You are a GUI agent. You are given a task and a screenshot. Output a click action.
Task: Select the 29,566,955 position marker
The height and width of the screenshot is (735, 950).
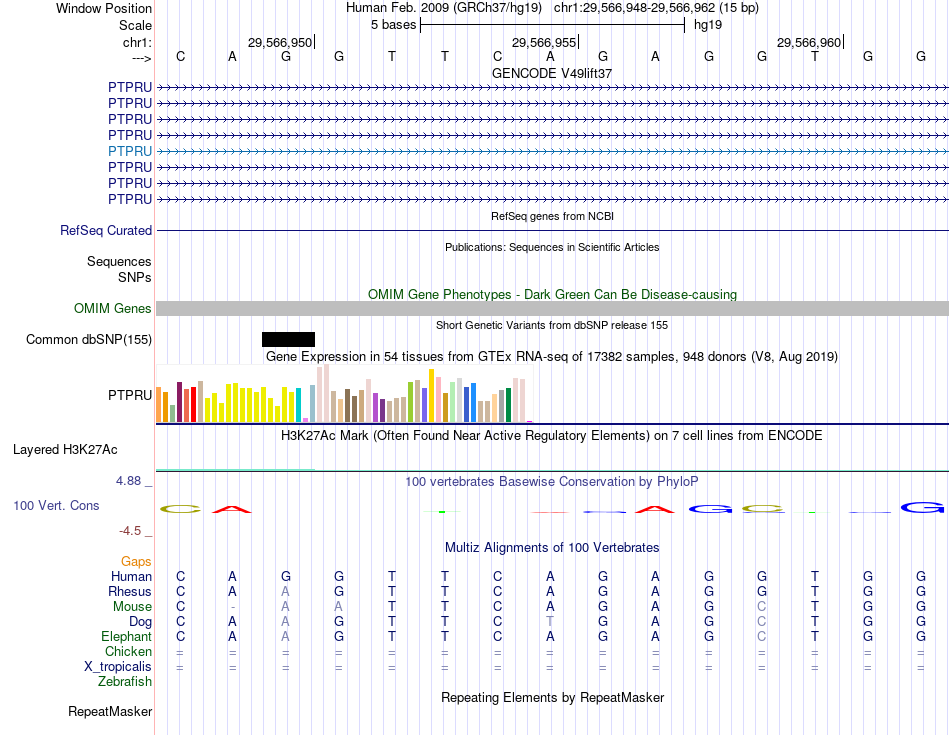(x=544, y=42)
